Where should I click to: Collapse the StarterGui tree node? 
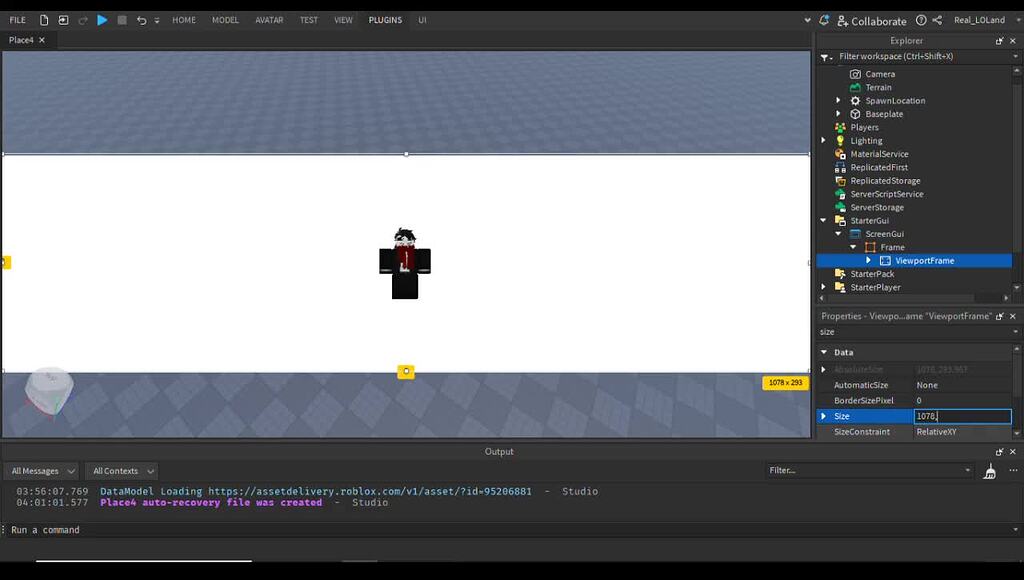click(x=823, y=220)
